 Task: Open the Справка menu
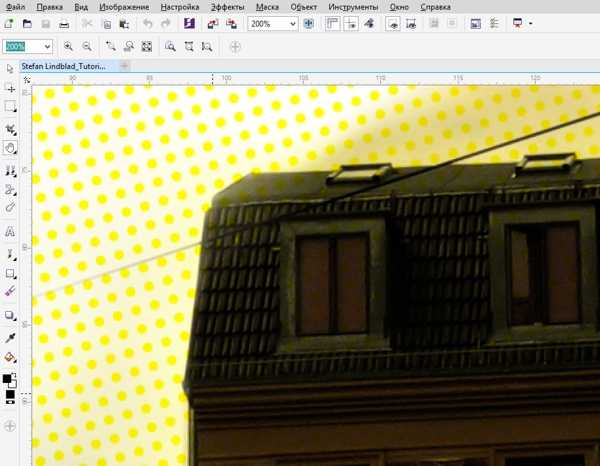(x=435, y=7)
